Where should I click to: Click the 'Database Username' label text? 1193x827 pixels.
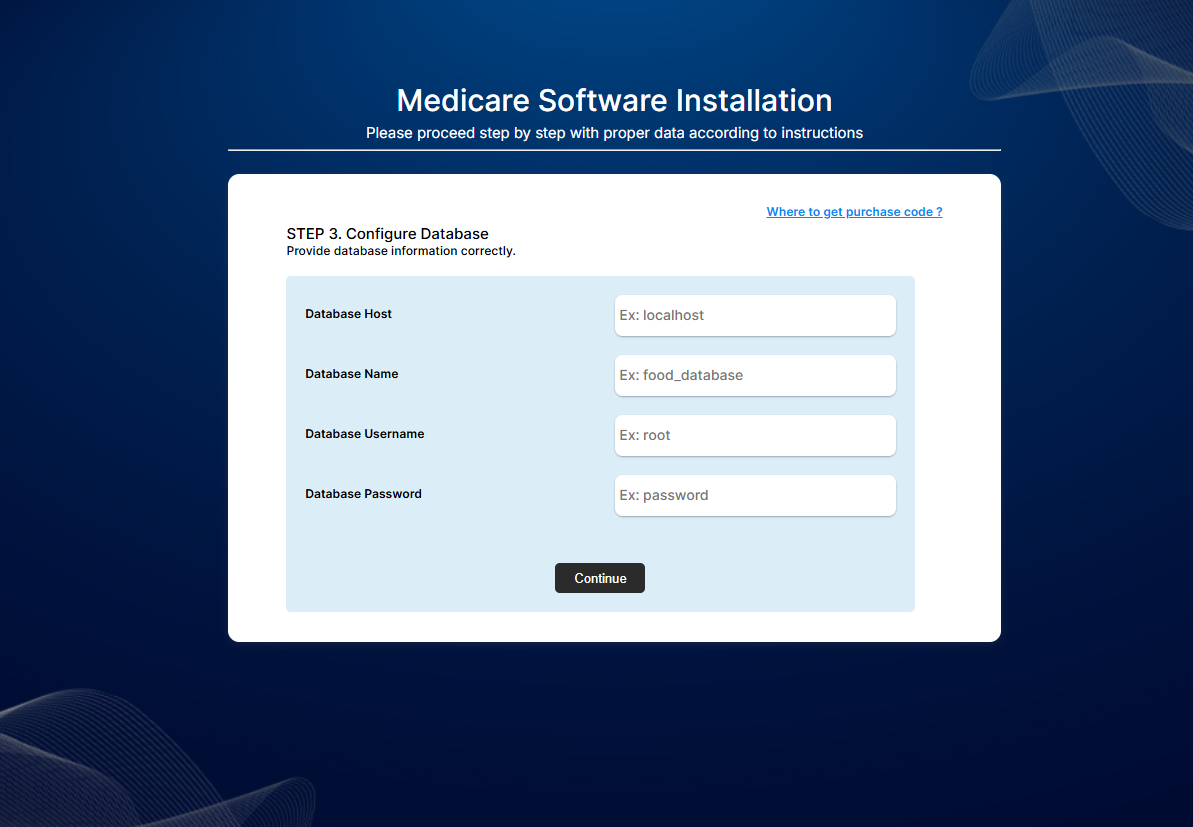click(364, 434)
